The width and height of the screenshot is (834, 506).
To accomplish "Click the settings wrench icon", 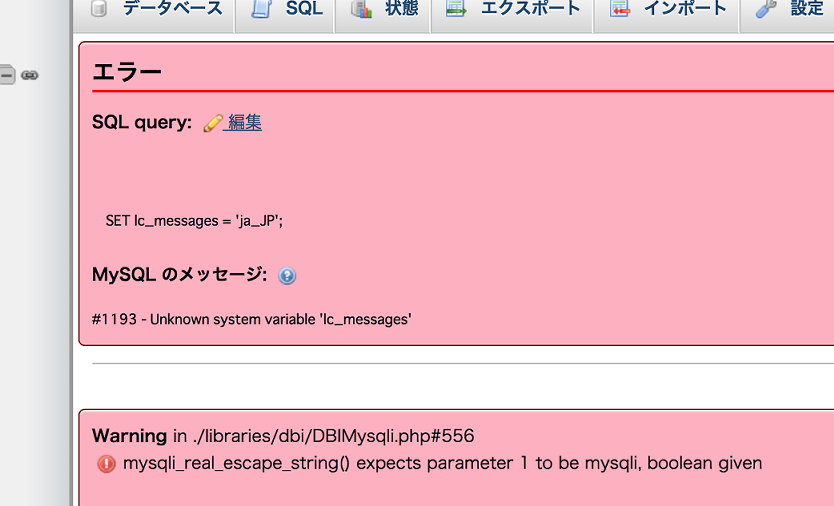I will point(766,9).
